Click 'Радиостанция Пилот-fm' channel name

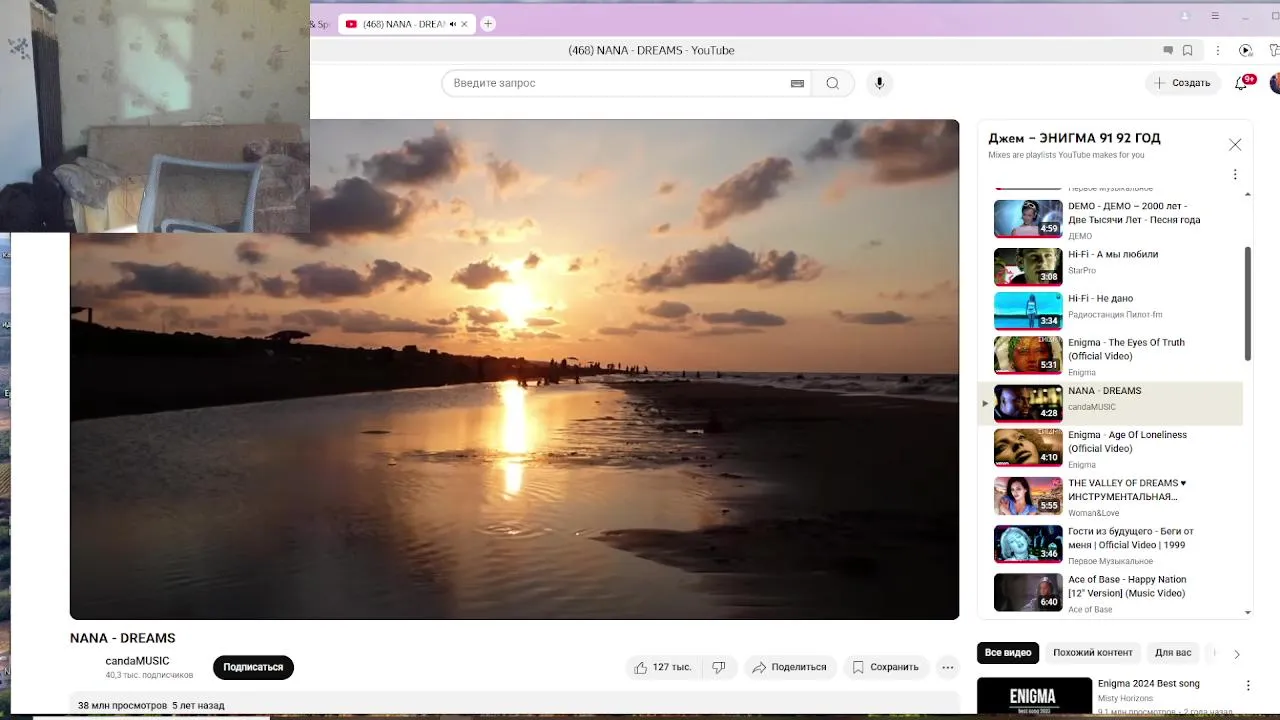(1115, 315)
